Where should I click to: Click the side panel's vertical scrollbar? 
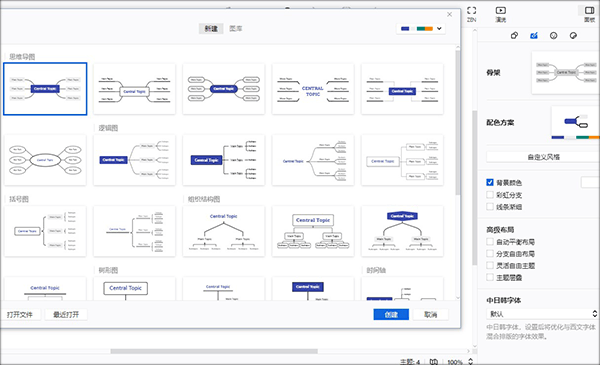[474, 187]
